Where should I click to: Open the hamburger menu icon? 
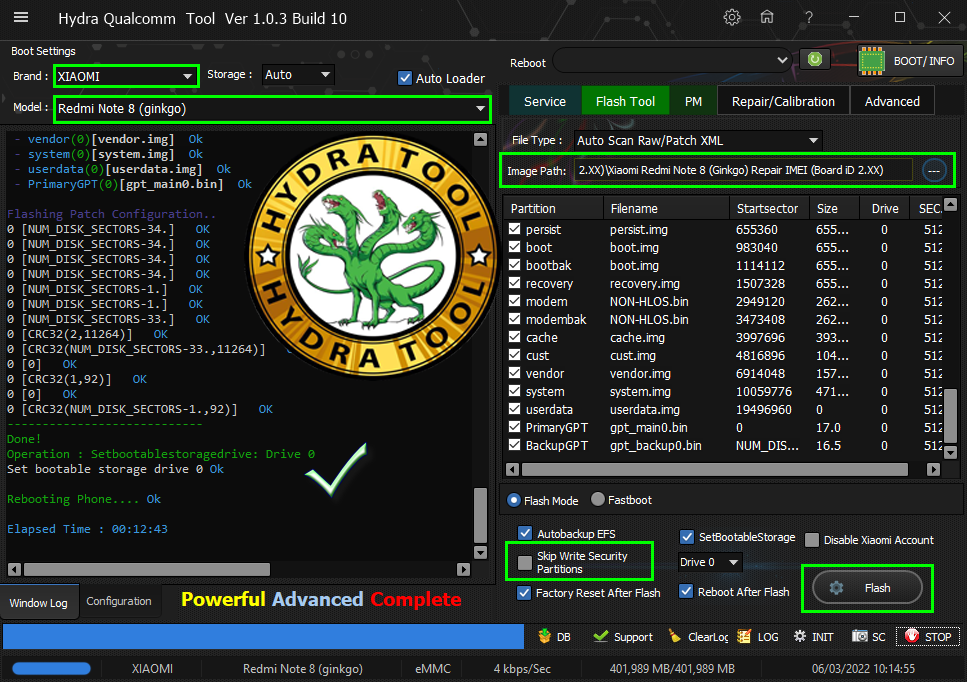pyautogui.click(x=20, y=17)
